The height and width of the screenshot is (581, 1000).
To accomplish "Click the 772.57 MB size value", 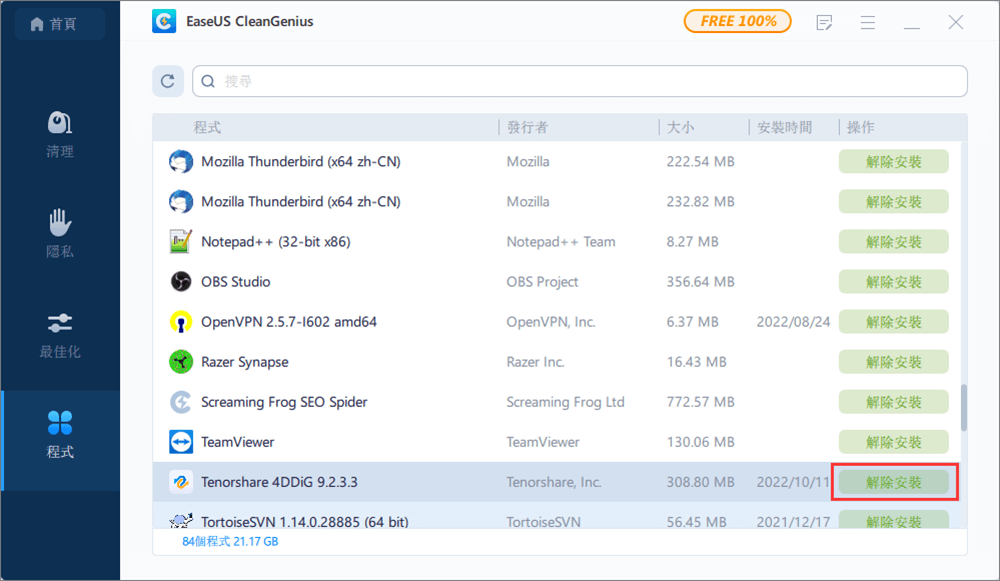I will click(x=700, y=402).
